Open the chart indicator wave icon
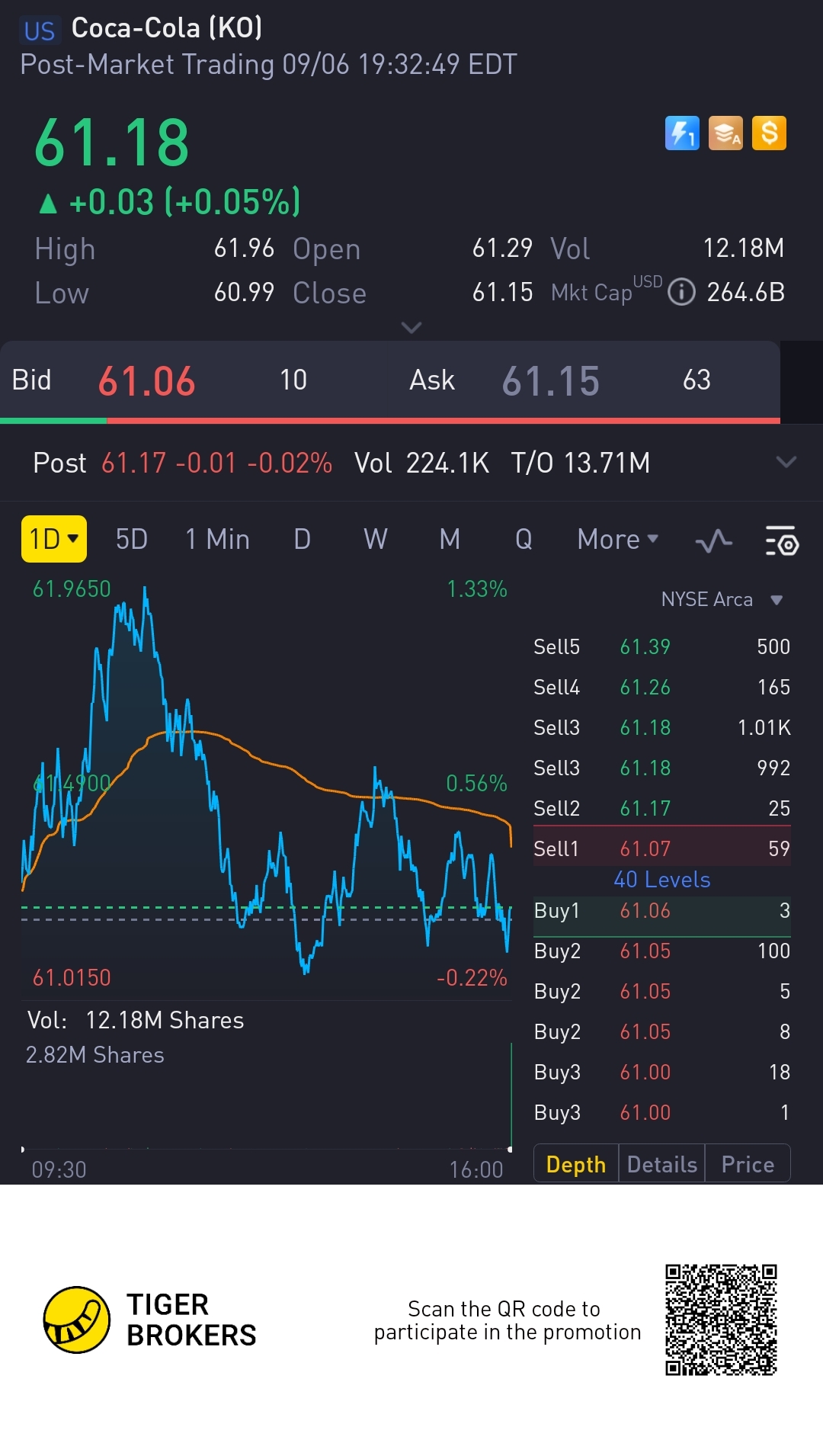The image size is (823, 1456). point(714,541)
